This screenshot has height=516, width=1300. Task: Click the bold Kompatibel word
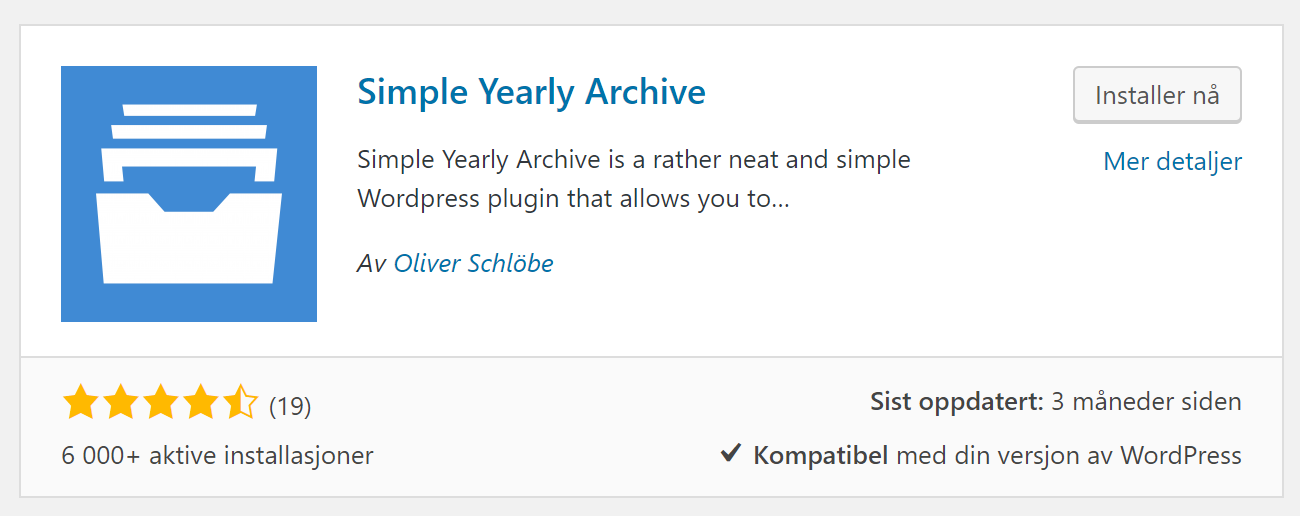pyautogui.click(x=821, y=456)
